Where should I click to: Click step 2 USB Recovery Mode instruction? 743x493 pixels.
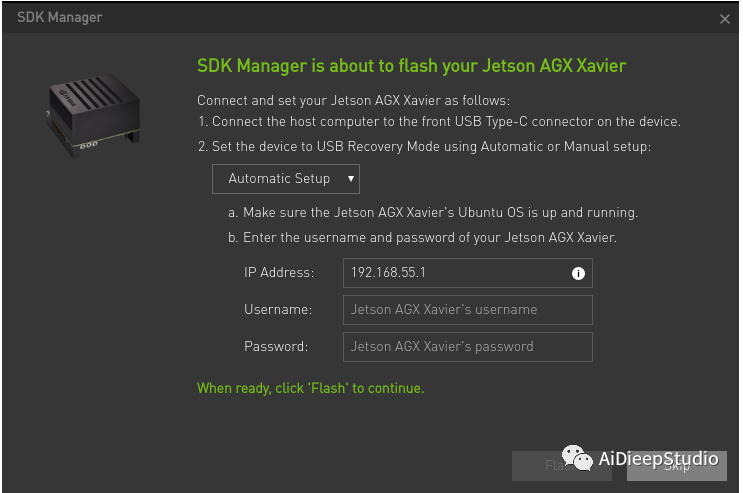tap(425, 146)
